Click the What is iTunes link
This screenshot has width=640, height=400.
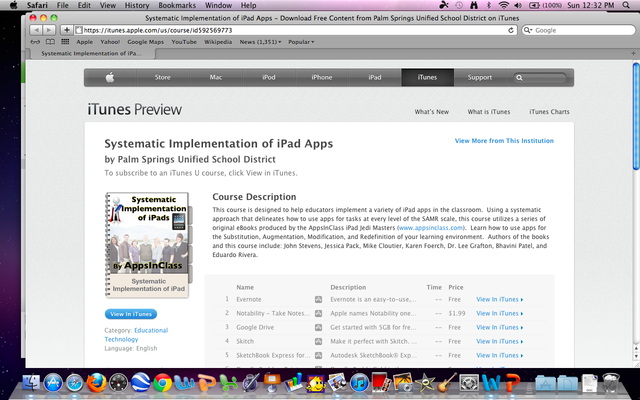point(489,111)
